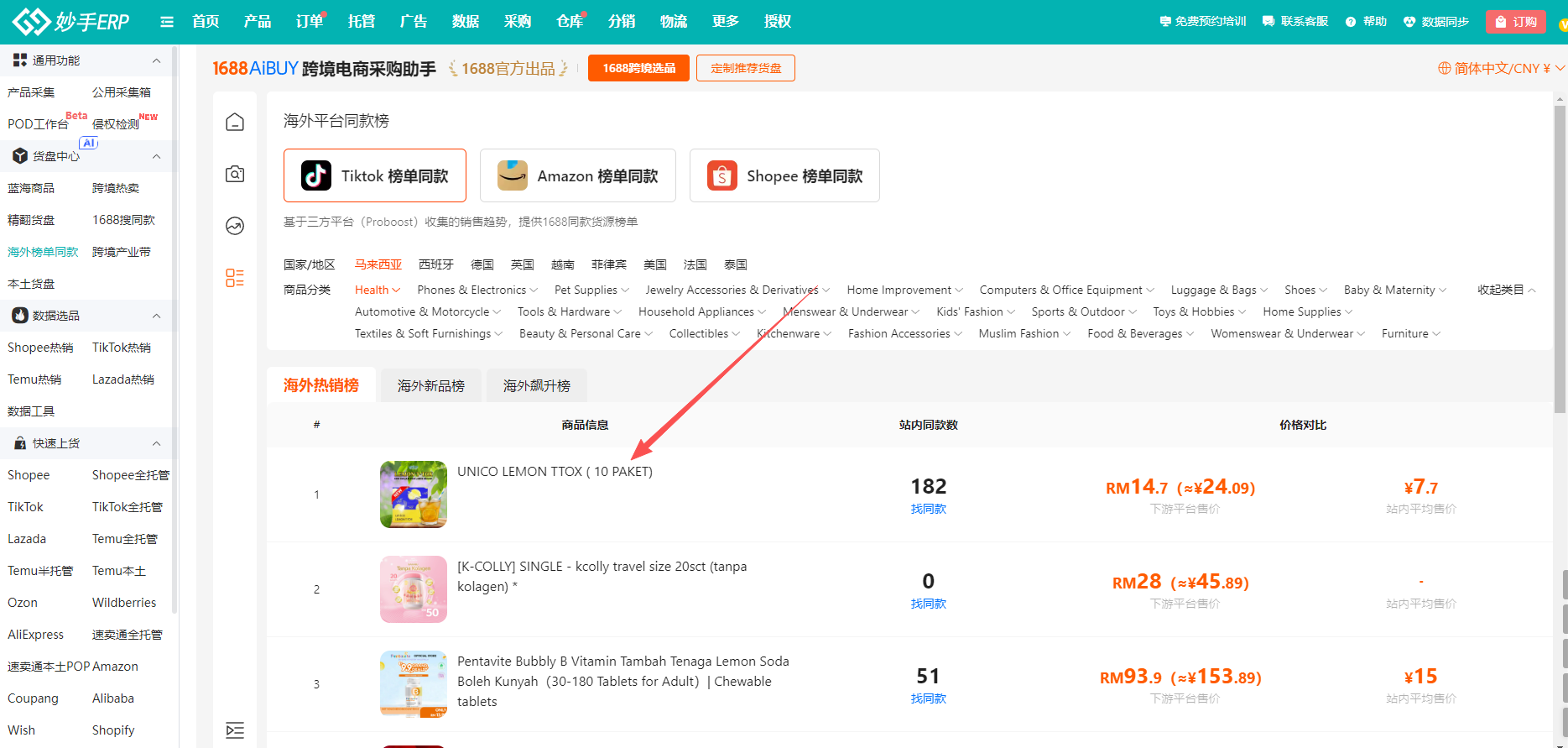Image resolution: width=1568 pixels, height=748 pixels.
Task: Click the 快速上货 bag icon
Action: [x=20, y=443]
